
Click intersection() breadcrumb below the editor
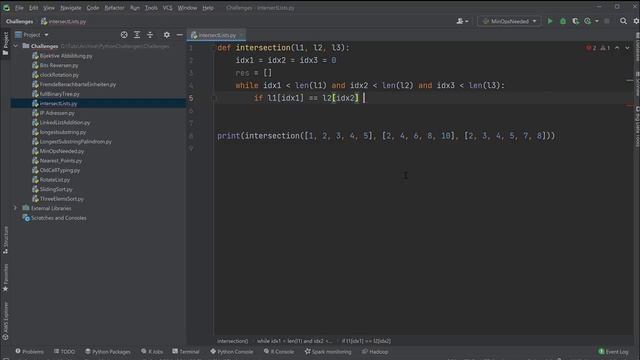[232, 341]
